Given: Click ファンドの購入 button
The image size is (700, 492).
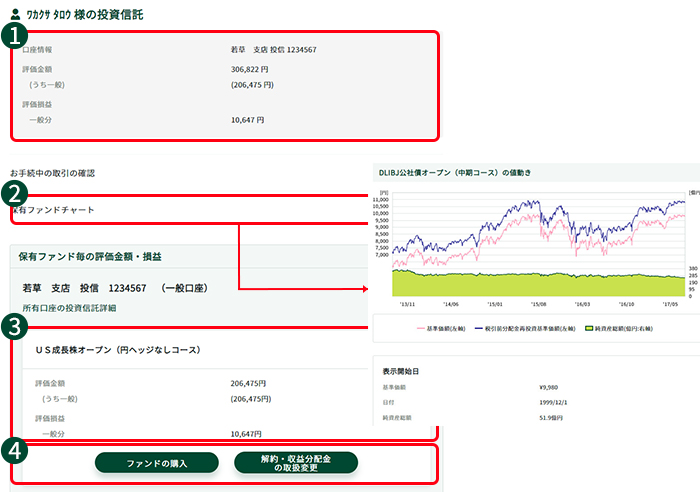Looking at the screenshot, I should 157,463.
